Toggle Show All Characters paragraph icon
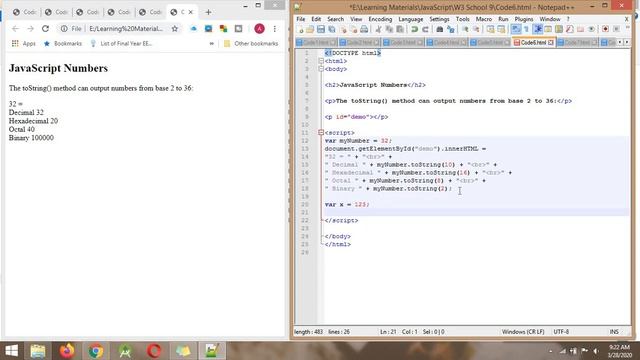The height and width of the screenshot is (360, 640). [x=526, y=29]
